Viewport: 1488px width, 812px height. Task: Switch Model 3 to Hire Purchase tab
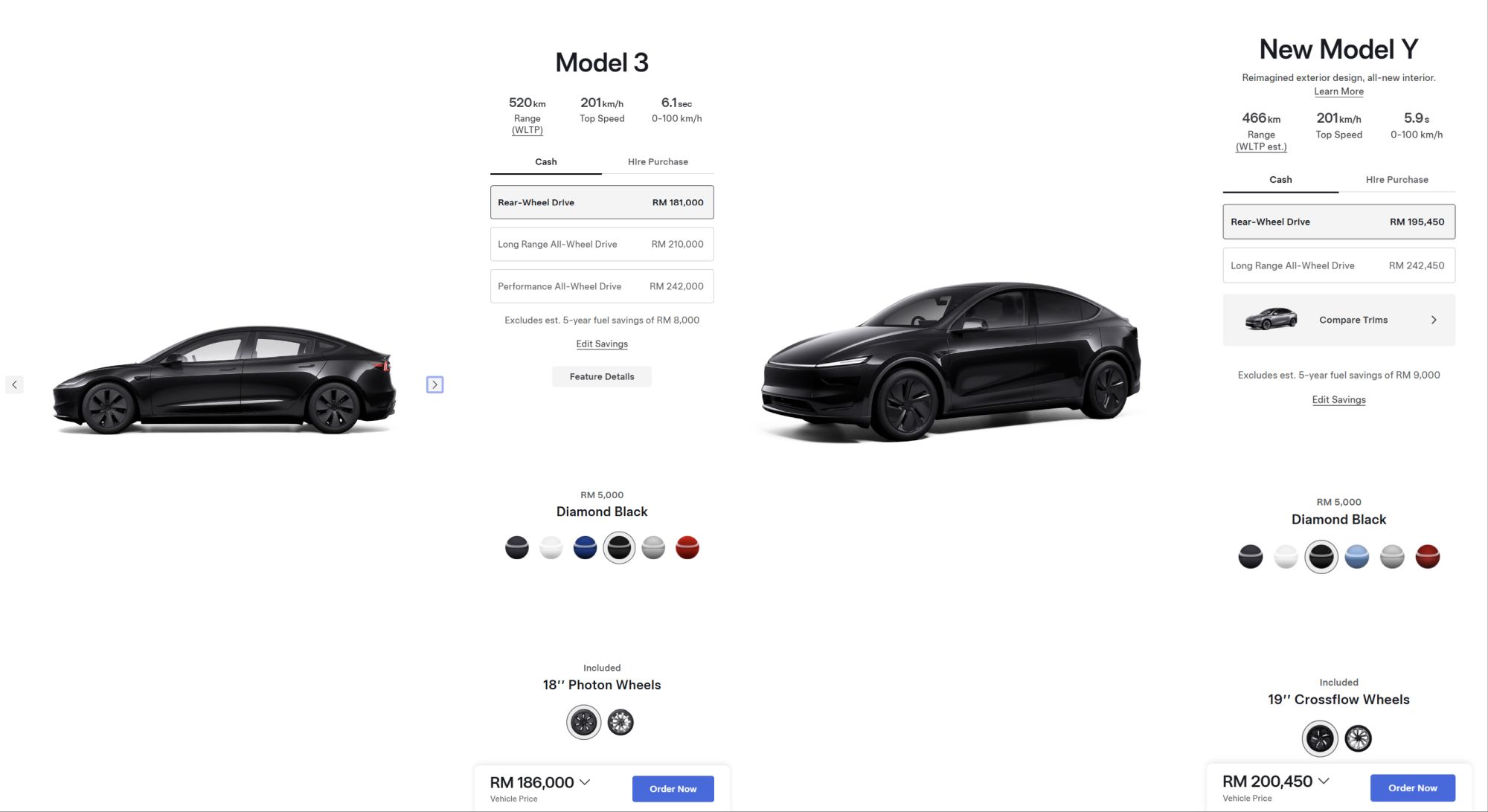[658, 161]
